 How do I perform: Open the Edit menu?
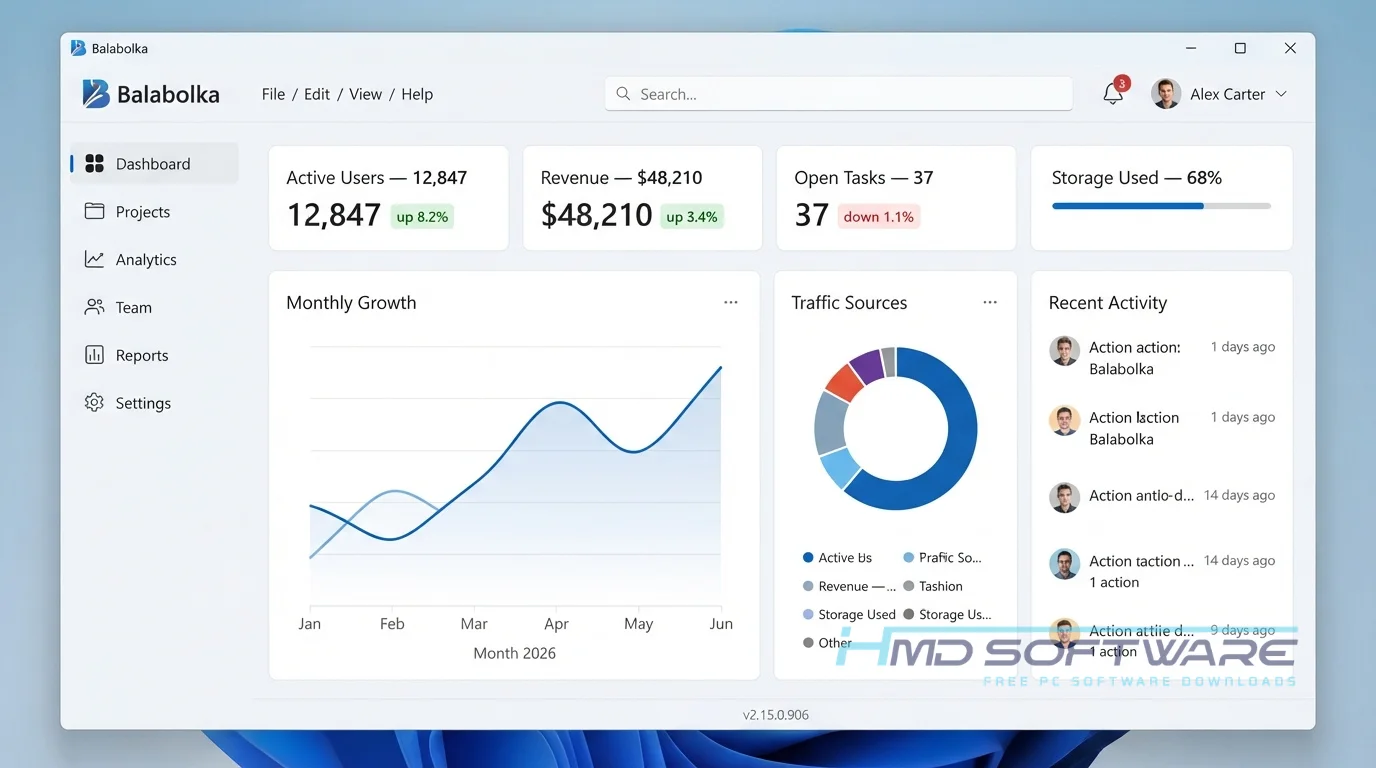317,94
